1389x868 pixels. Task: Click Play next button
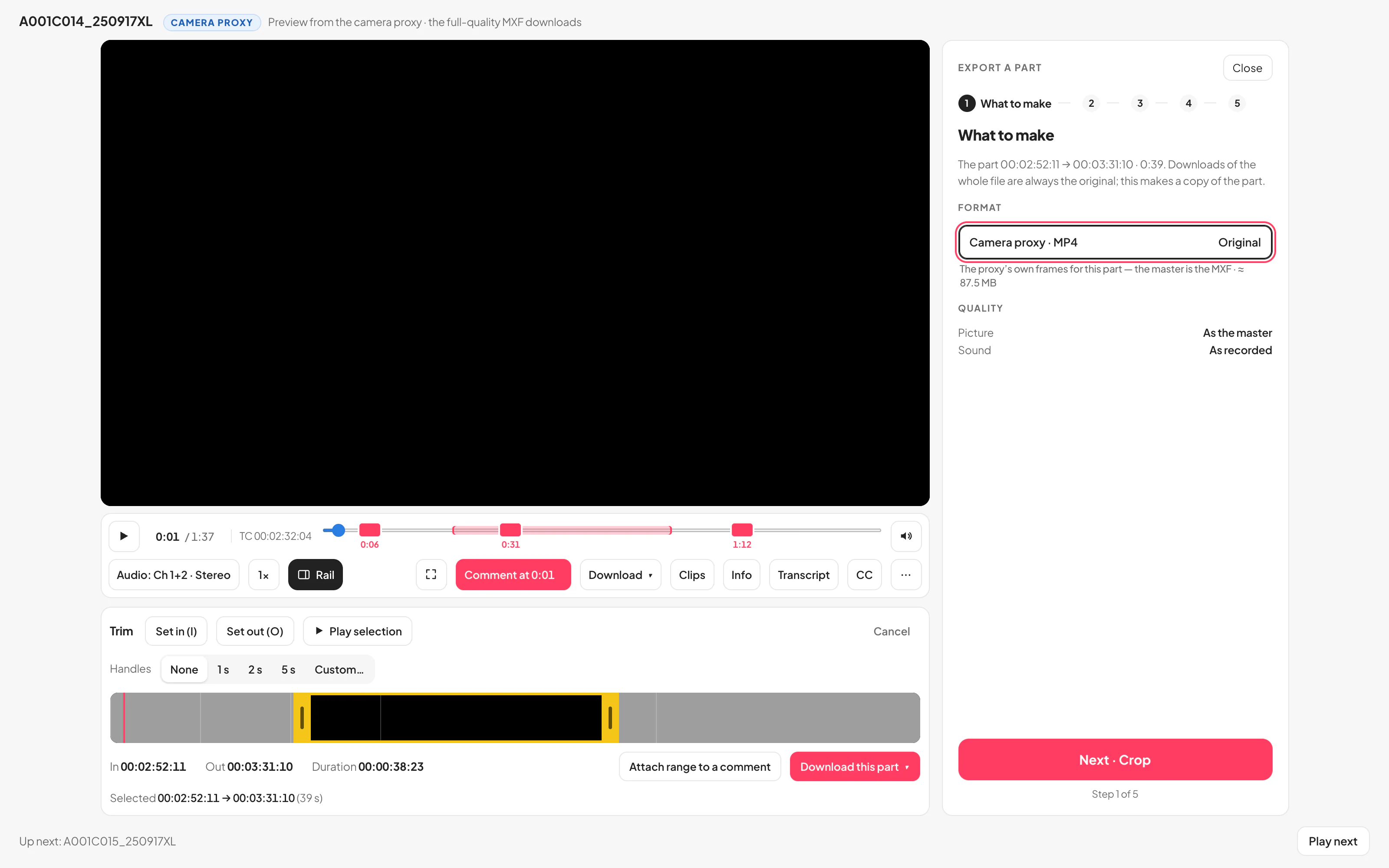pos(1333,841)
